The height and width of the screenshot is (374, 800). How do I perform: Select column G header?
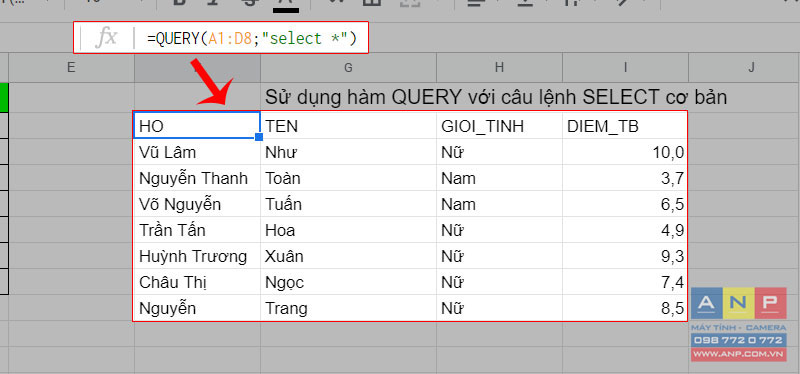[348, 67]
